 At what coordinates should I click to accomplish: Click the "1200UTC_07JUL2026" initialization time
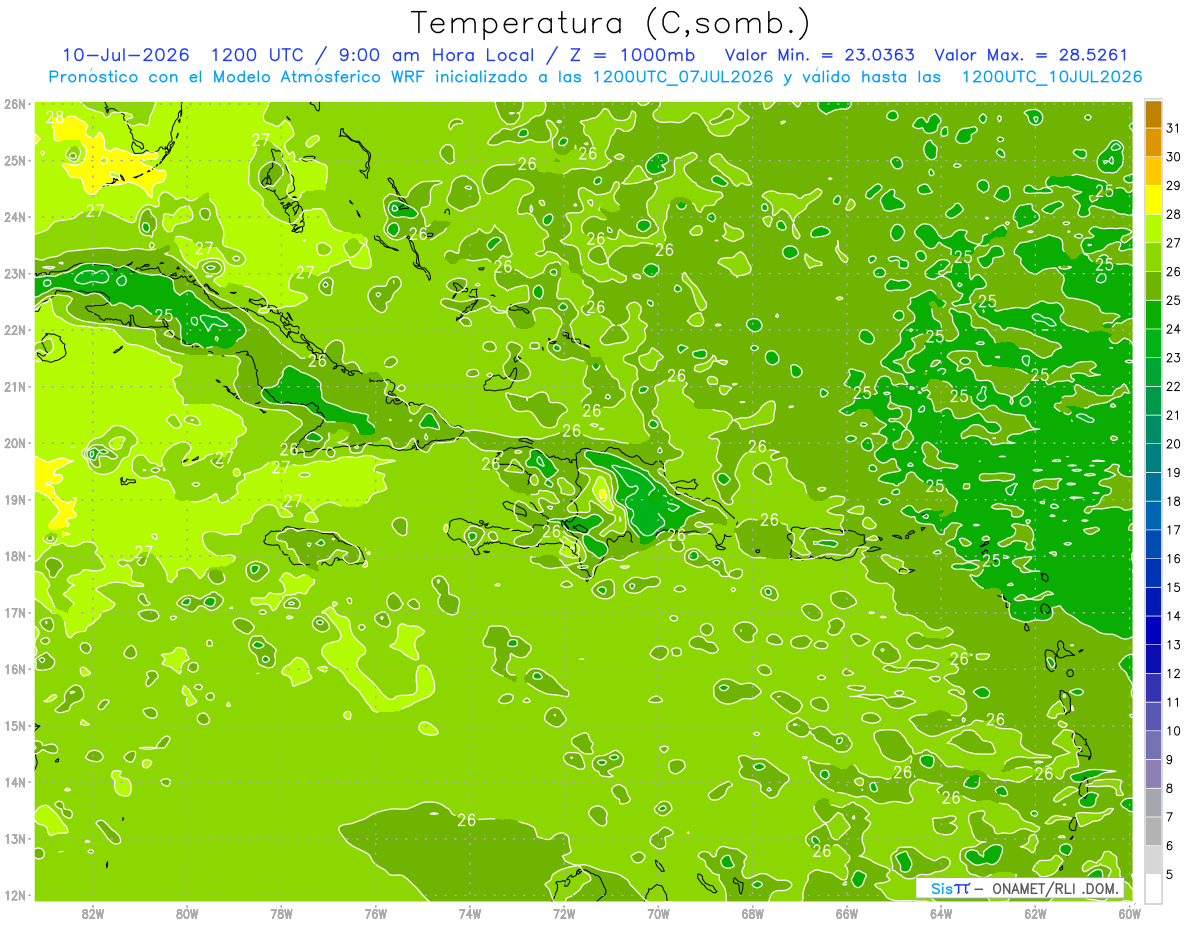tap(683, 77)
